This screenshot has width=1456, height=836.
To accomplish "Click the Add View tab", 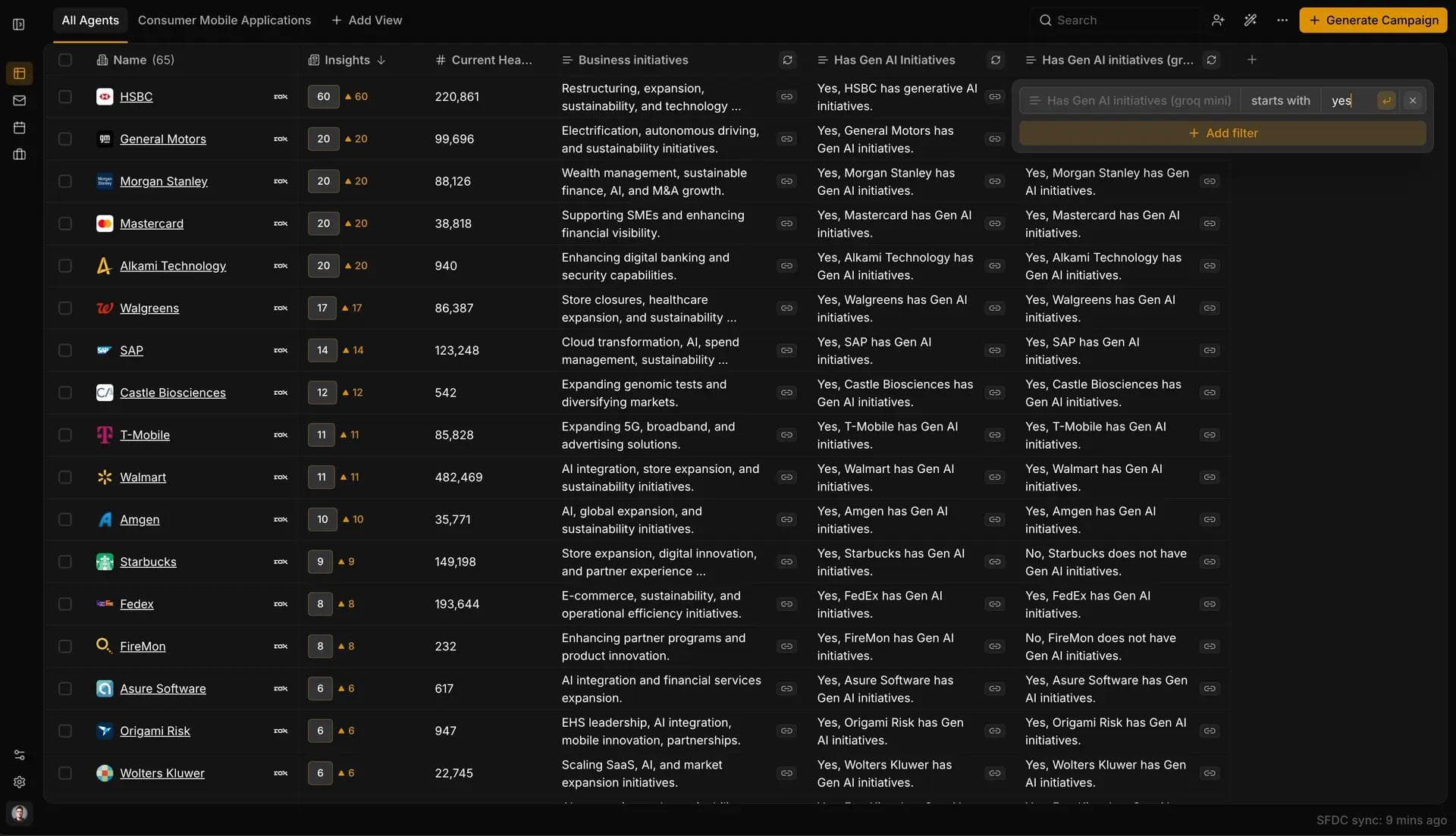I will tap(367, 20).
